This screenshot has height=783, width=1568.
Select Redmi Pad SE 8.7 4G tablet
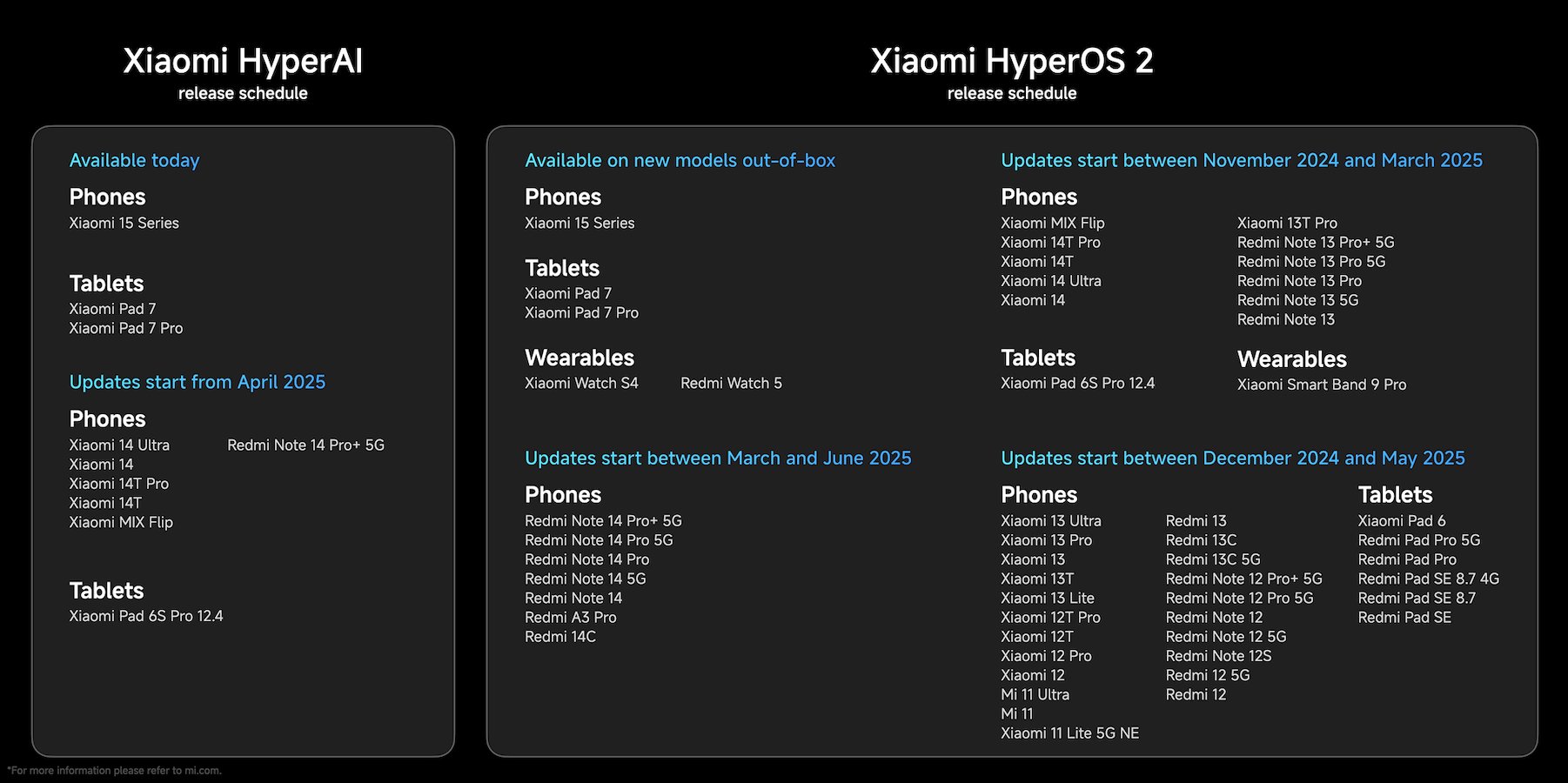coord(1428,579)
